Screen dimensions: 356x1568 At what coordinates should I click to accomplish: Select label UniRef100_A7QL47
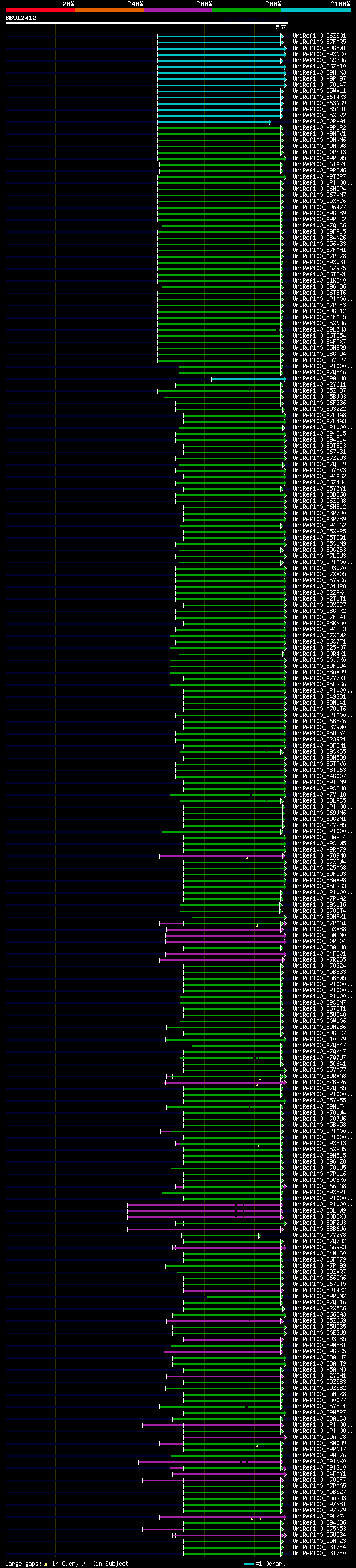point(319,85)
